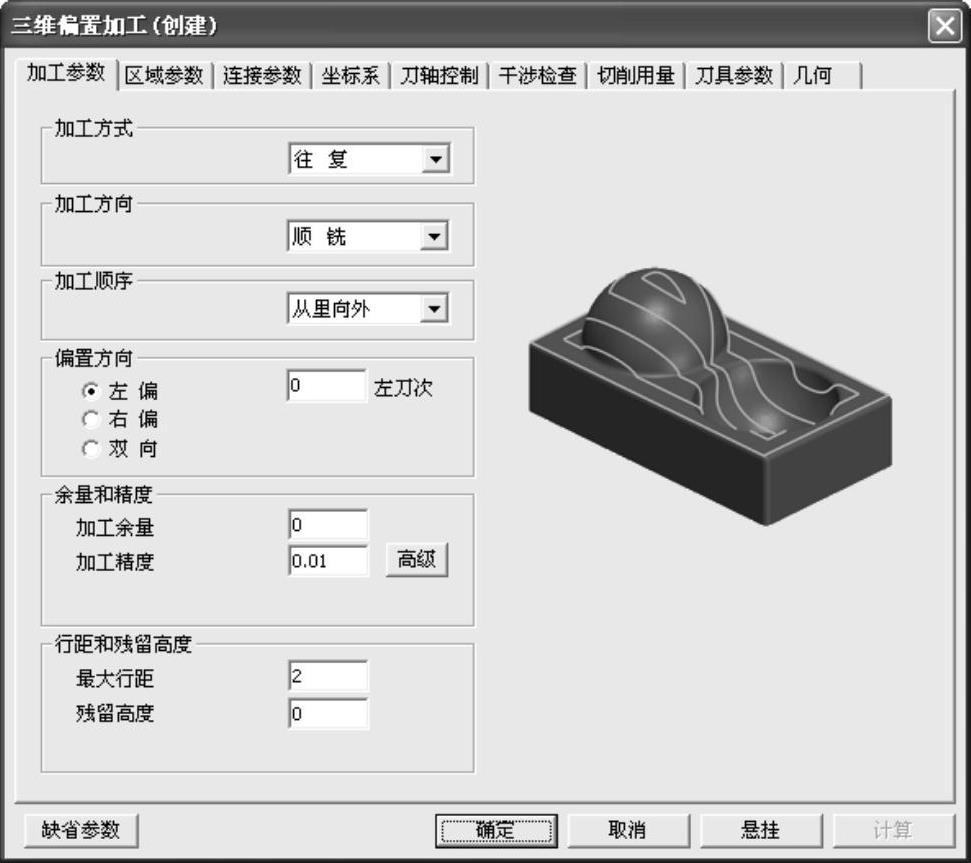971x863 pixels.
Task: Switch to the 几何 tab
Action: 812,76
